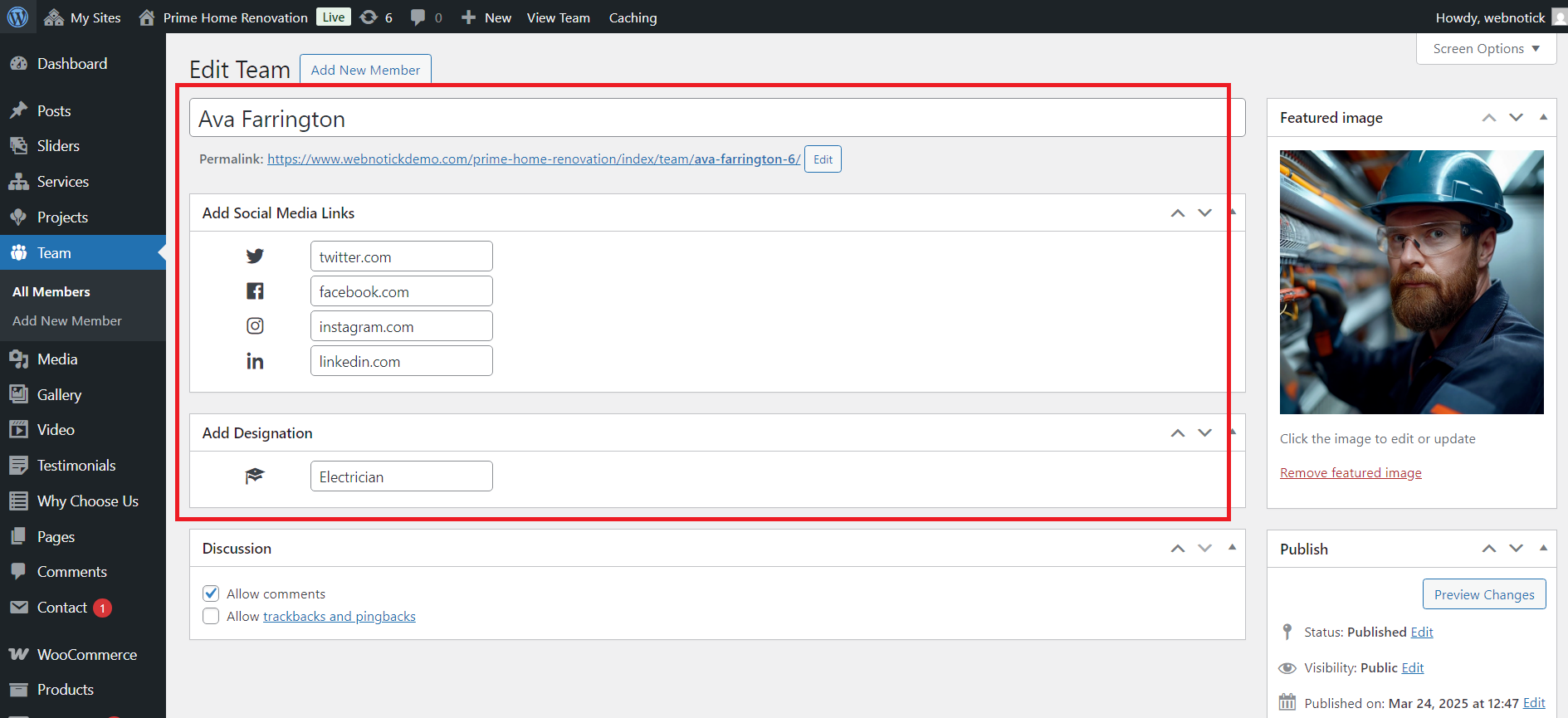Click the Twitter bird icon
This screenshot has width=1568, height=718.
(255, 256)
